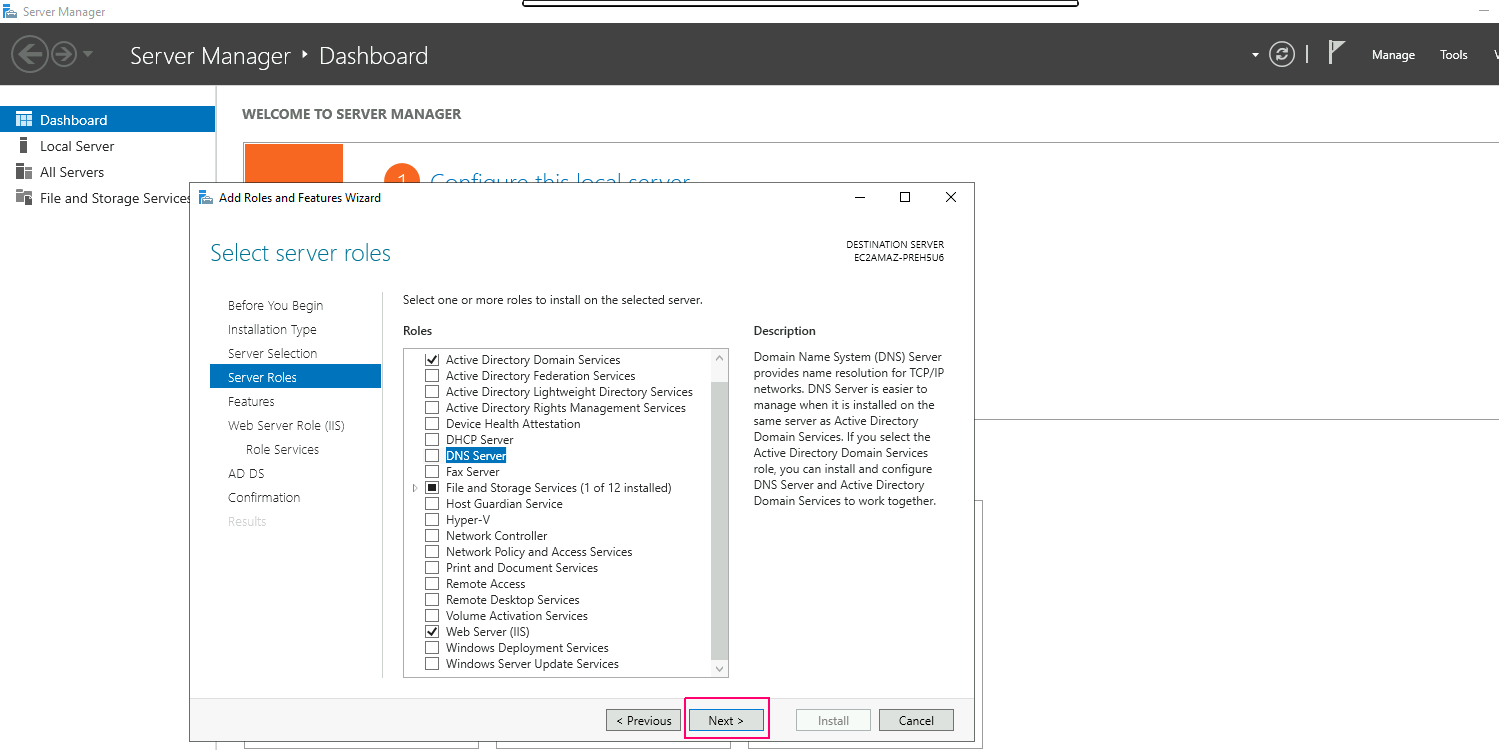Uncheck the Web Server (IIS) role
Viewport: 1499px width, 750px height.
432,632
